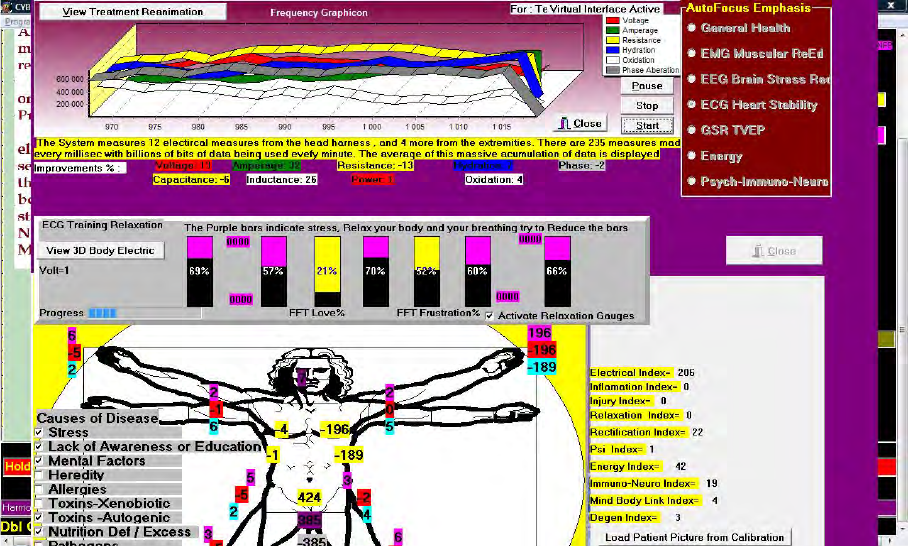This screenshot has height=546, width=908.
Task: Start the frequency graph
Action: point(647,125)
